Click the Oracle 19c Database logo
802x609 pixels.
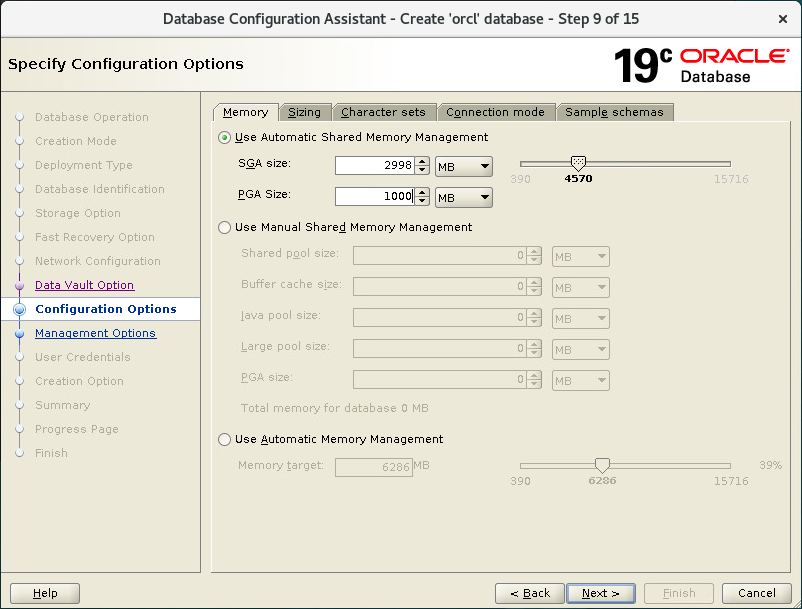pyautogui.click(x=702, y=65)
